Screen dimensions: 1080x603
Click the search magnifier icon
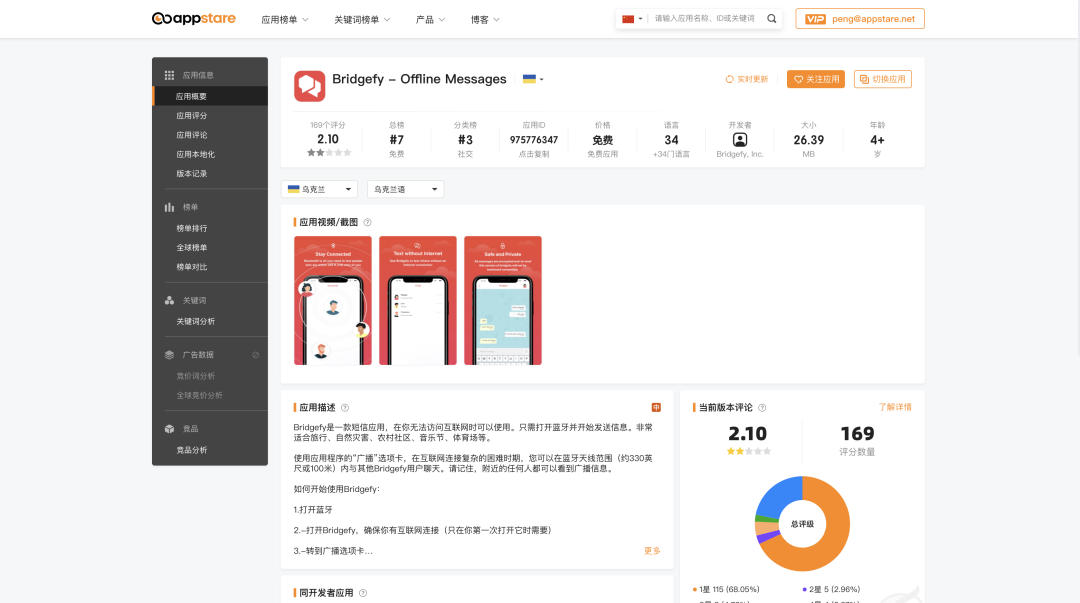pyautogui.click(x=771, y=18)
